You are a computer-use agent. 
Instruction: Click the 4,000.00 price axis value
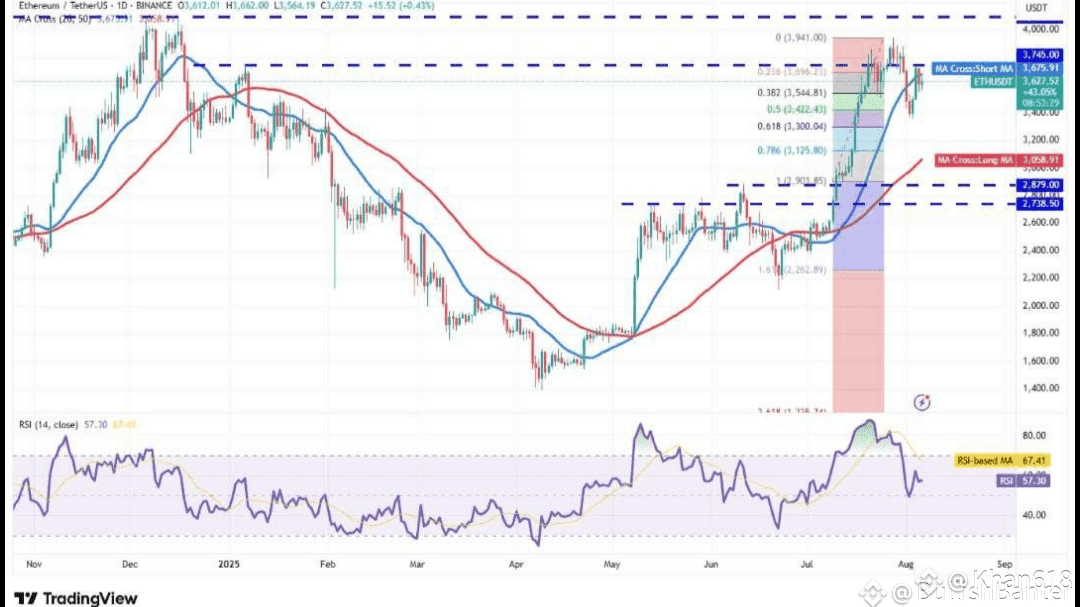click(x=1041, y=29)
